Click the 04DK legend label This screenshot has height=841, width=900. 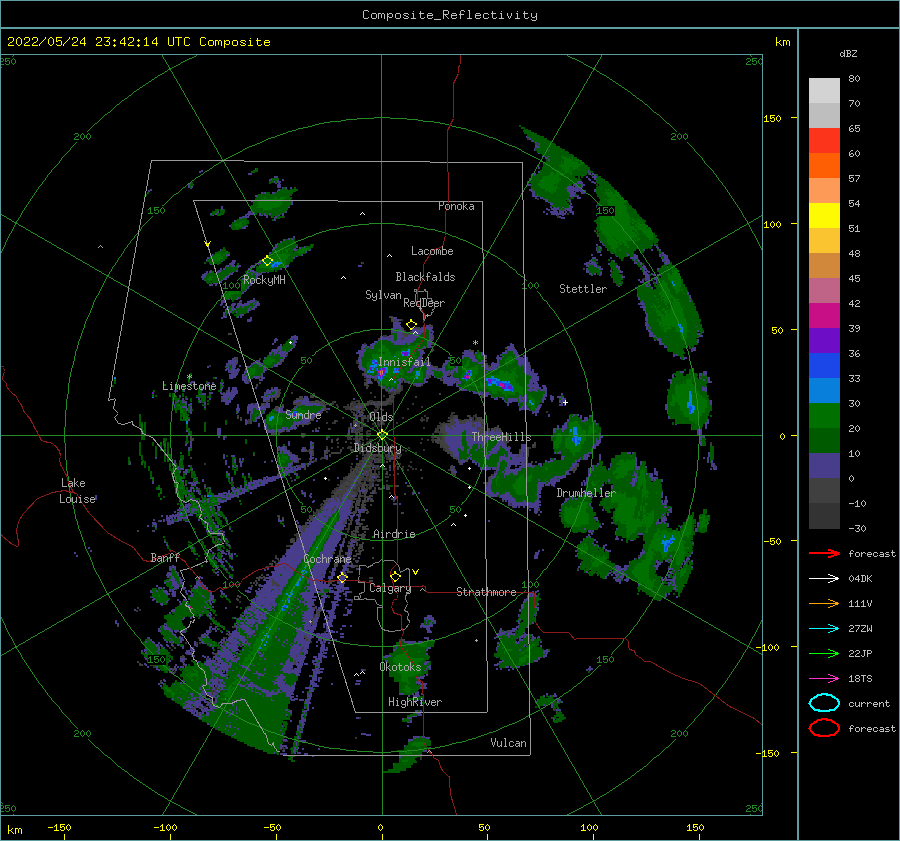860,579
